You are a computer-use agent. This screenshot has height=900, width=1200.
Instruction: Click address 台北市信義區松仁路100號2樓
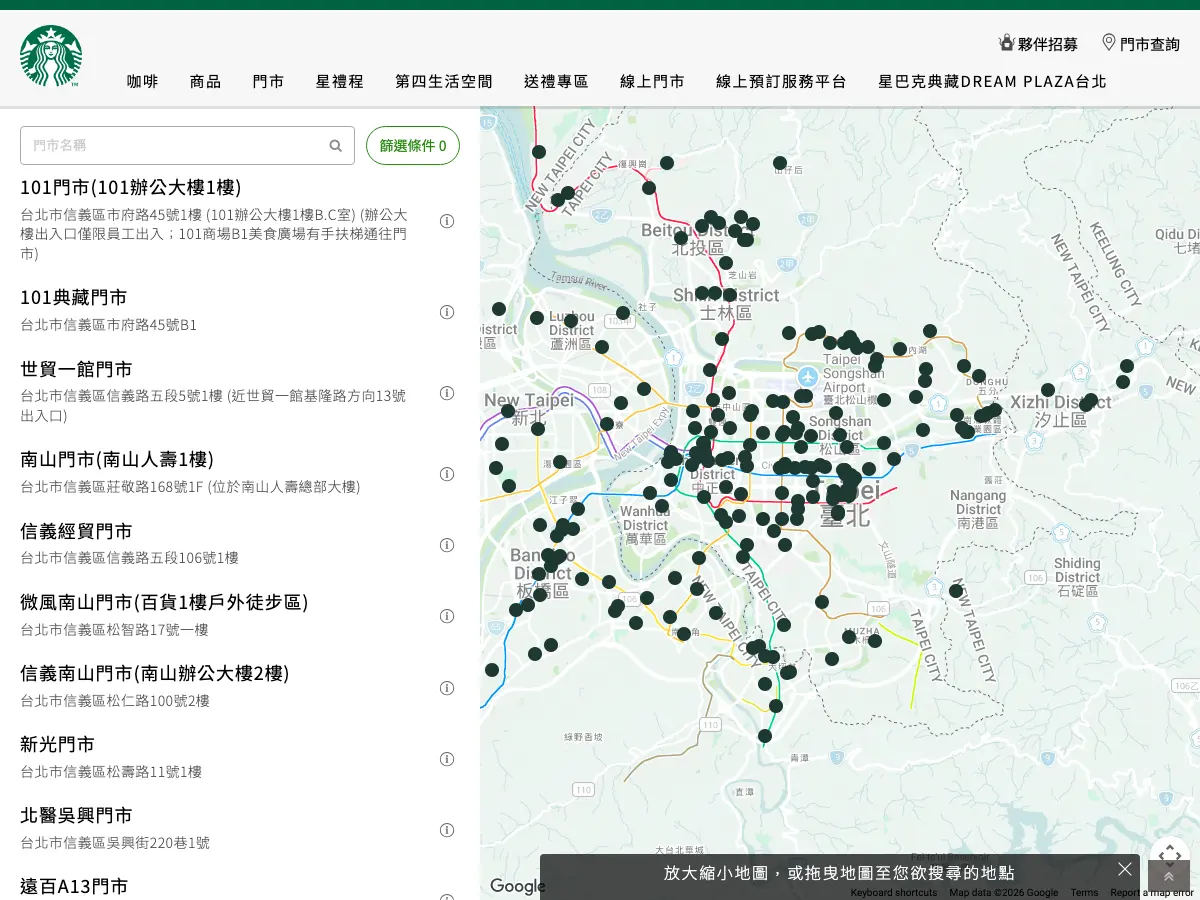tap(115, 701)
